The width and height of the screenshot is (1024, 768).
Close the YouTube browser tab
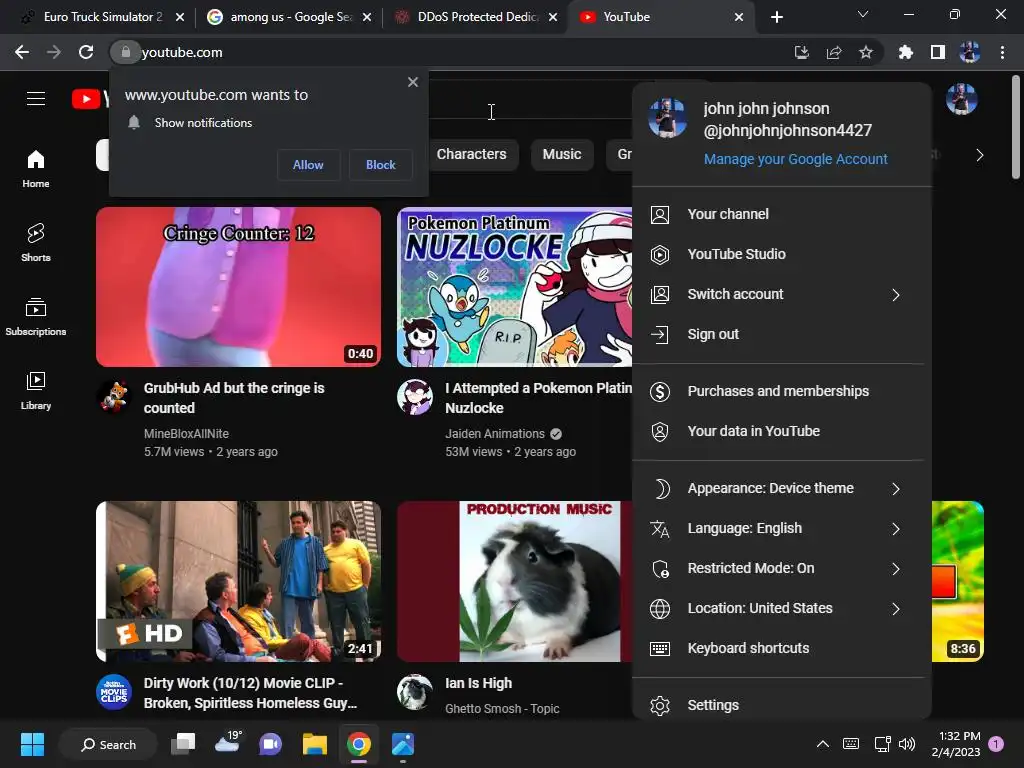tap(739, 17)
